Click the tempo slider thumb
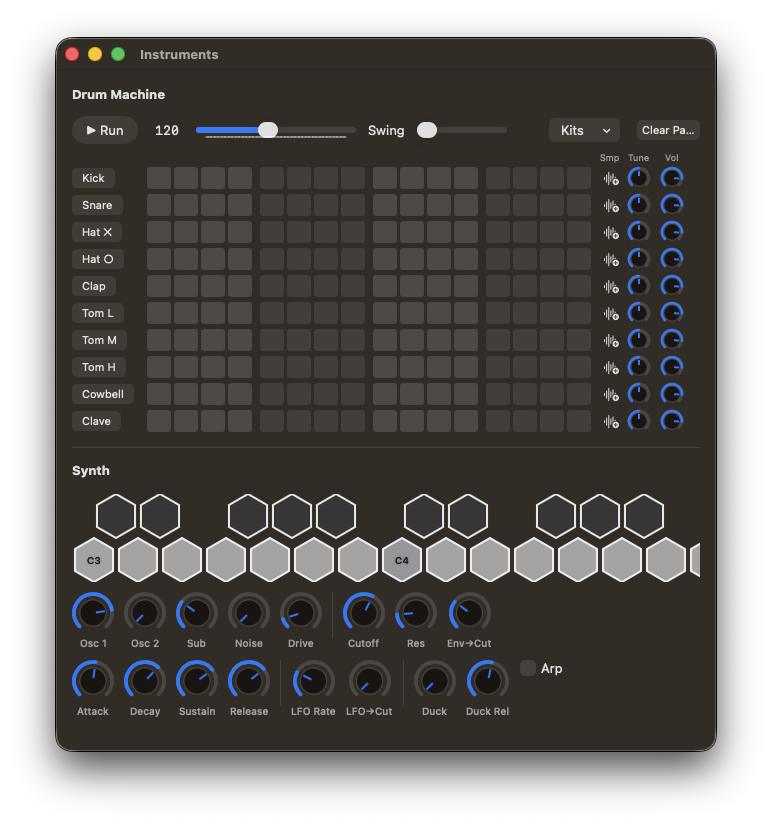Screen dimensions: 772x825 pos(268,130)
